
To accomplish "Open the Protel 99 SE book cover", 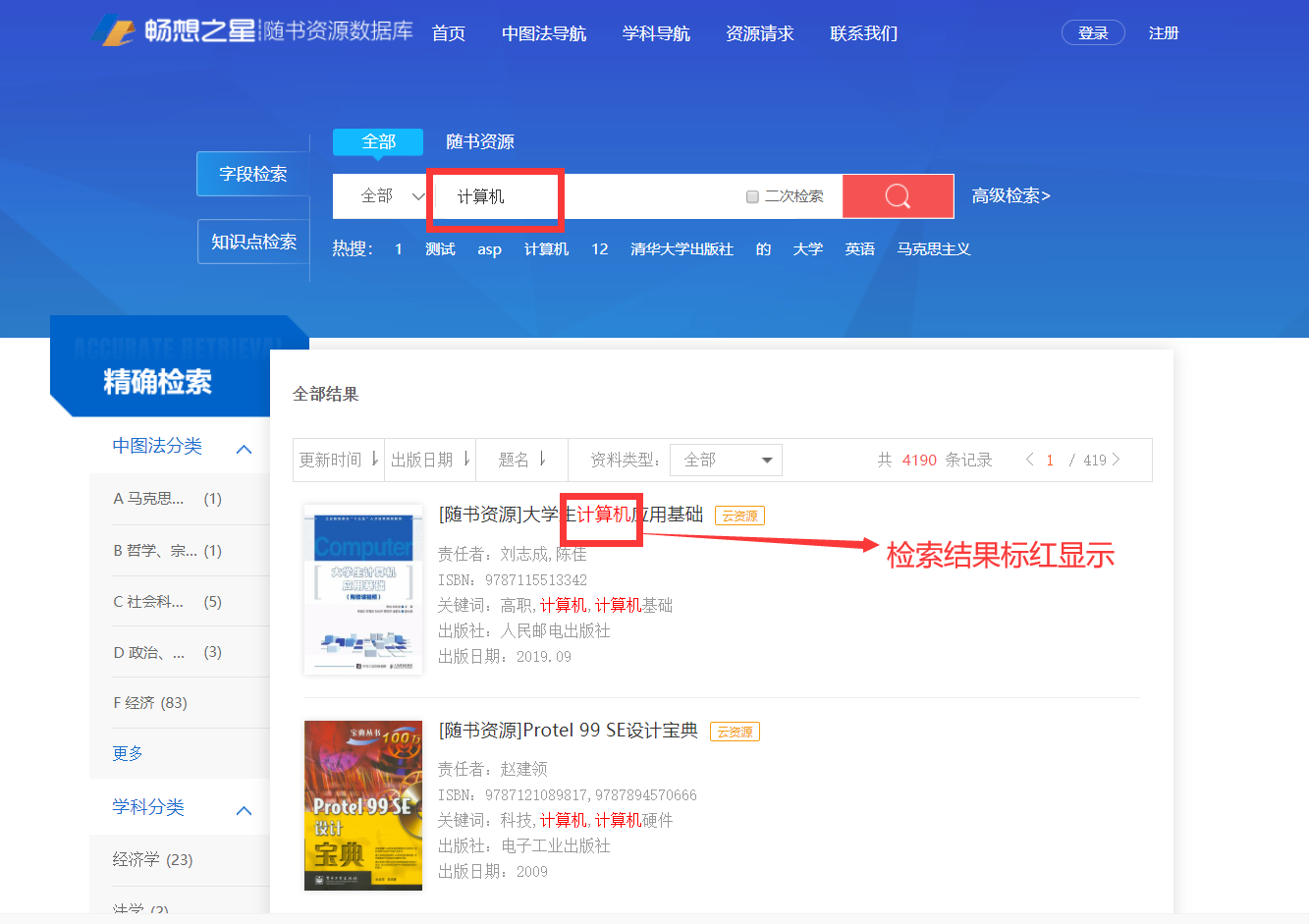I will (x=363, y=805).
